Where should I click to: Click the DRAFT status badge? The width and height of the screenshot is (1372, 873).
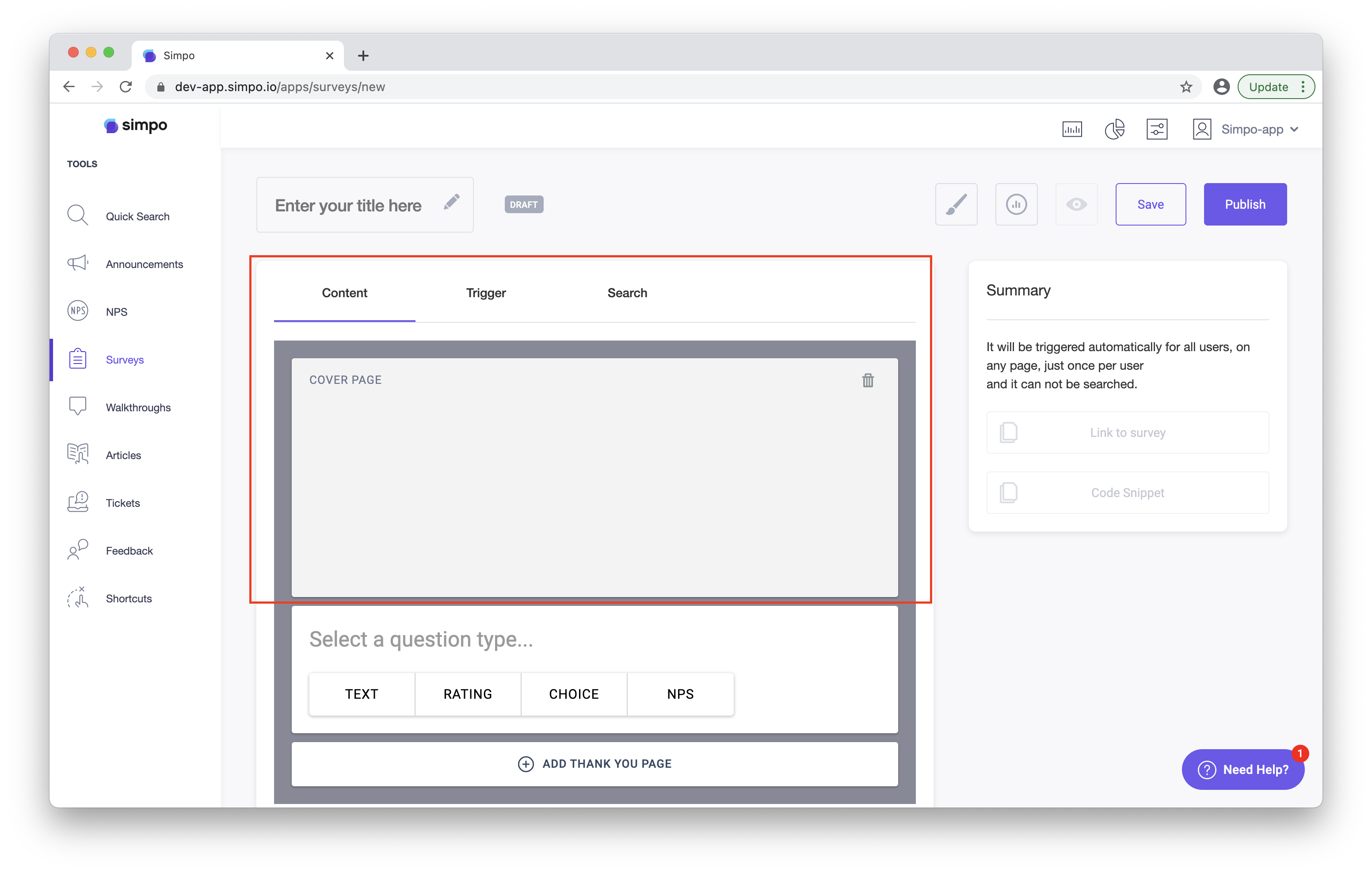[x=524, y=204]
